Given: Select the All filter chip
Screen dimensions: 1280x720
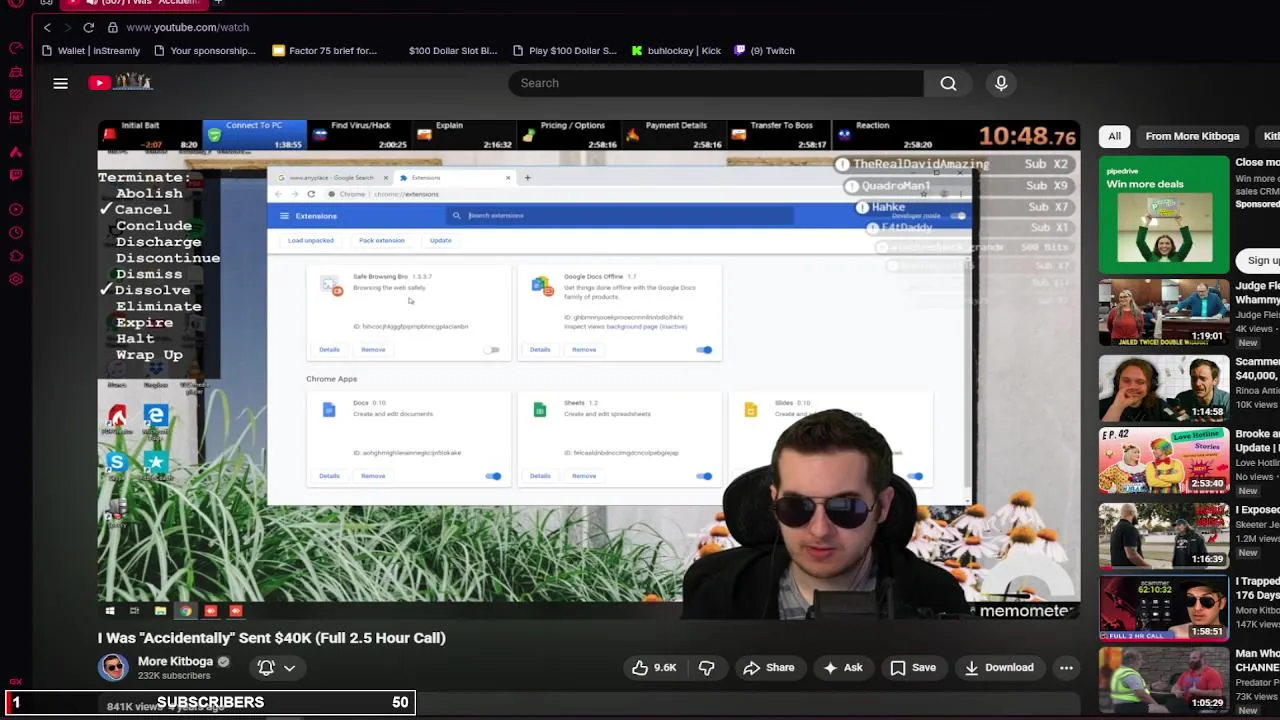Looking at the screenshot, I should [1114, 136].
